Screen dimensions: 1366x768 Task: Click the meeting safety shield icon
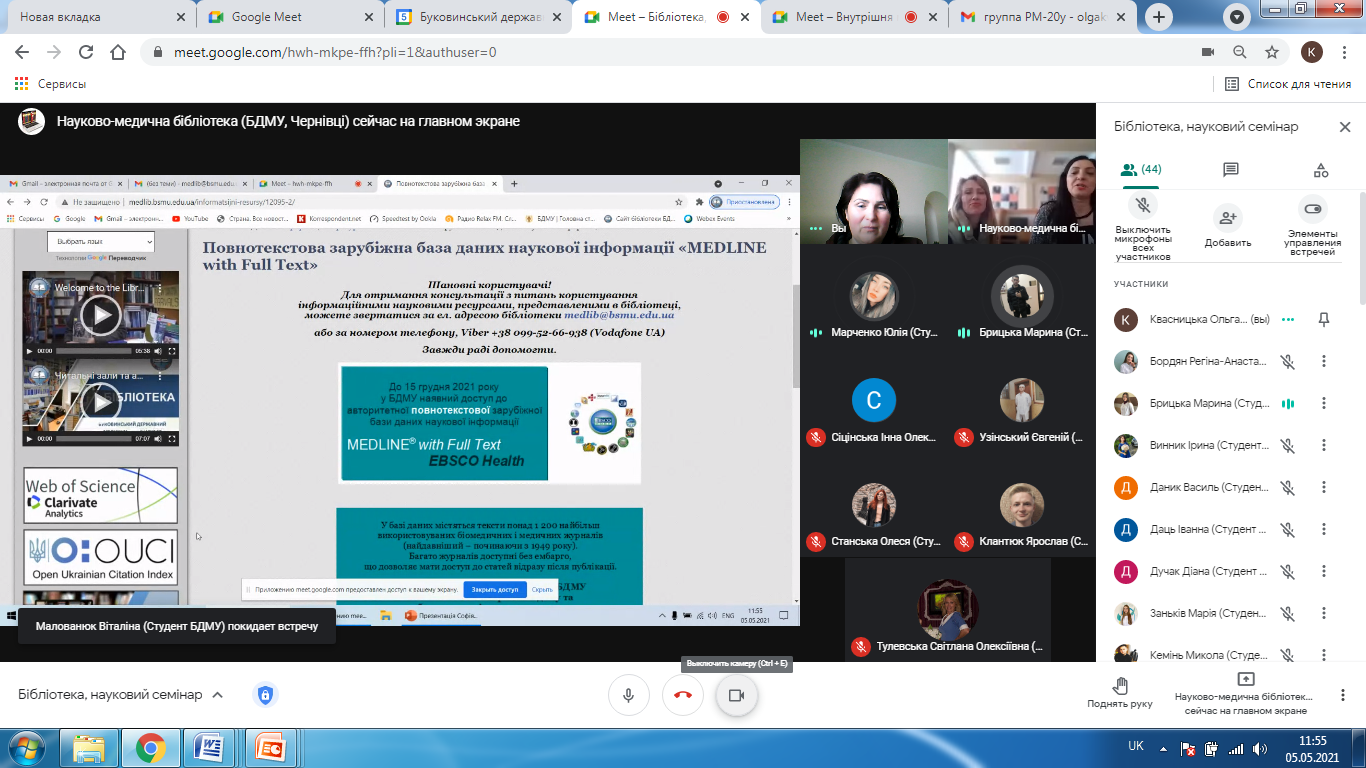coord(265,695)
